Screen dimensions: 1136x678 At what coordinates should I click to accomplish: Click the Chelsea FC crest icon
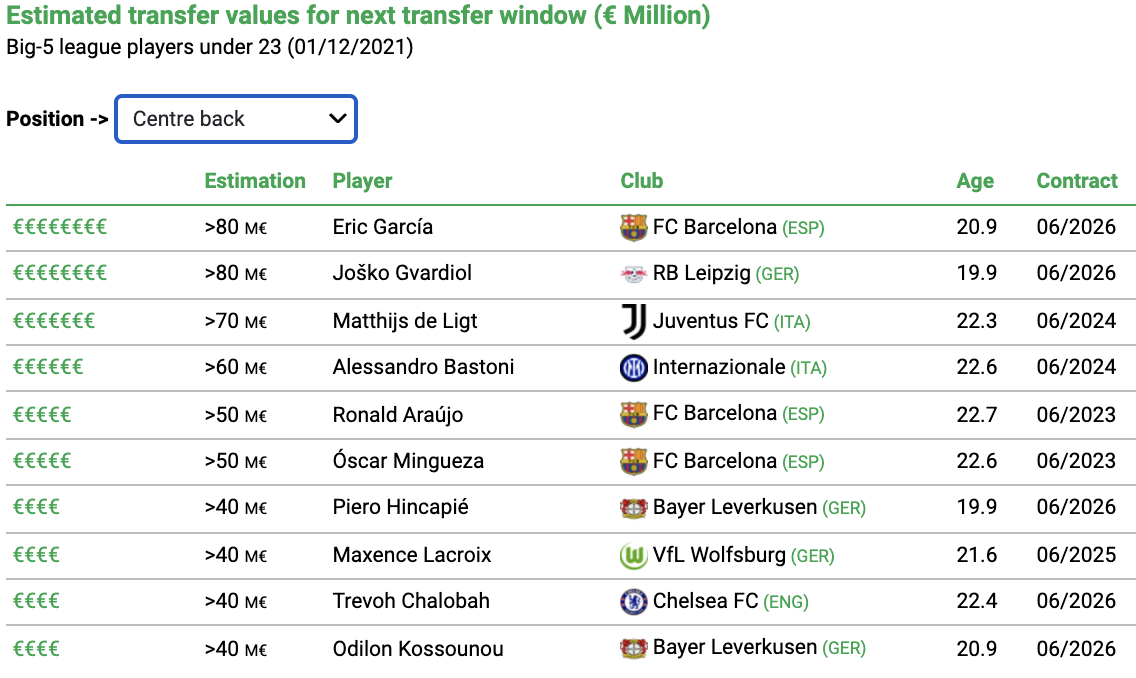[x=634, y=602]
